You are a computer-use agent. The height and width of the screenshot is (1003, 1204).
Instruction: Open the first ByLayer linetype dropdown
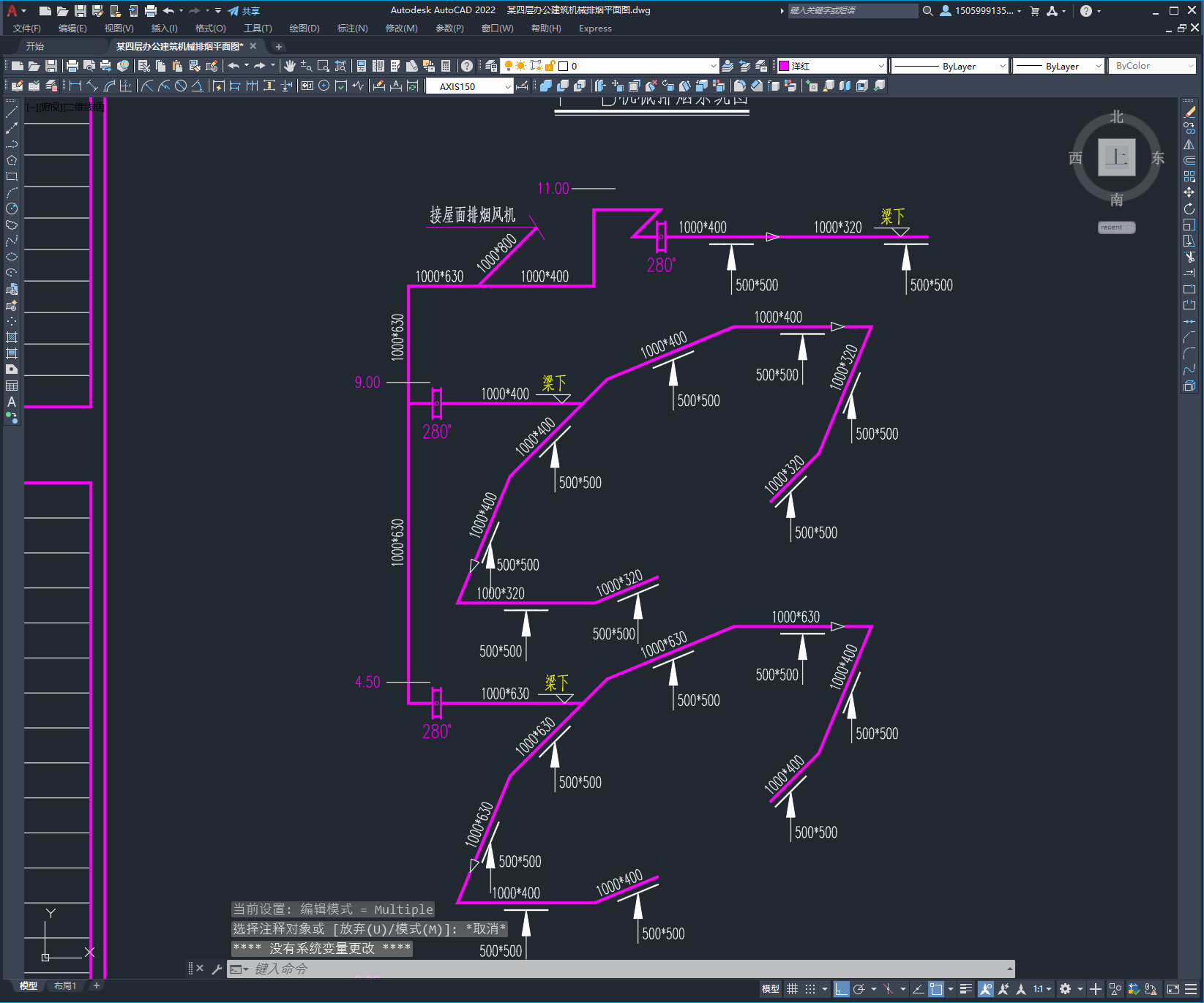(x=950, y=66)
